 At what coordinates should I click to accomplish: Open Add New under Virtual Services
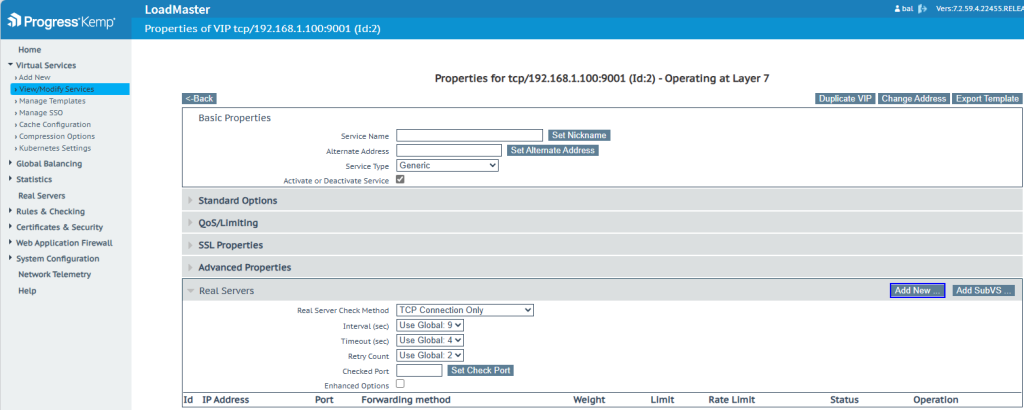coord(34,78)
